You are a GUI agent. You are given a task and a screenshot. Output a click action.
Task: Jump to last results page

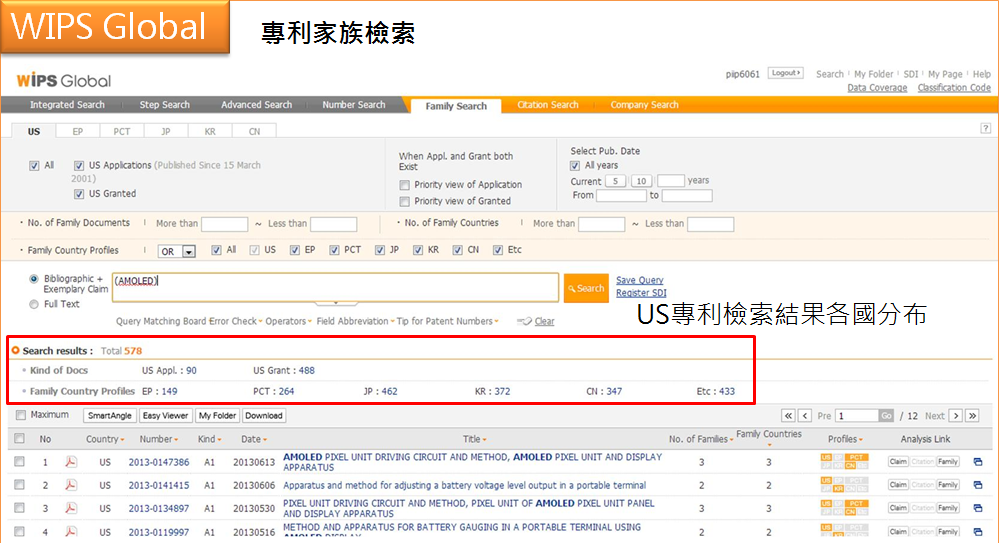(973, 416)
